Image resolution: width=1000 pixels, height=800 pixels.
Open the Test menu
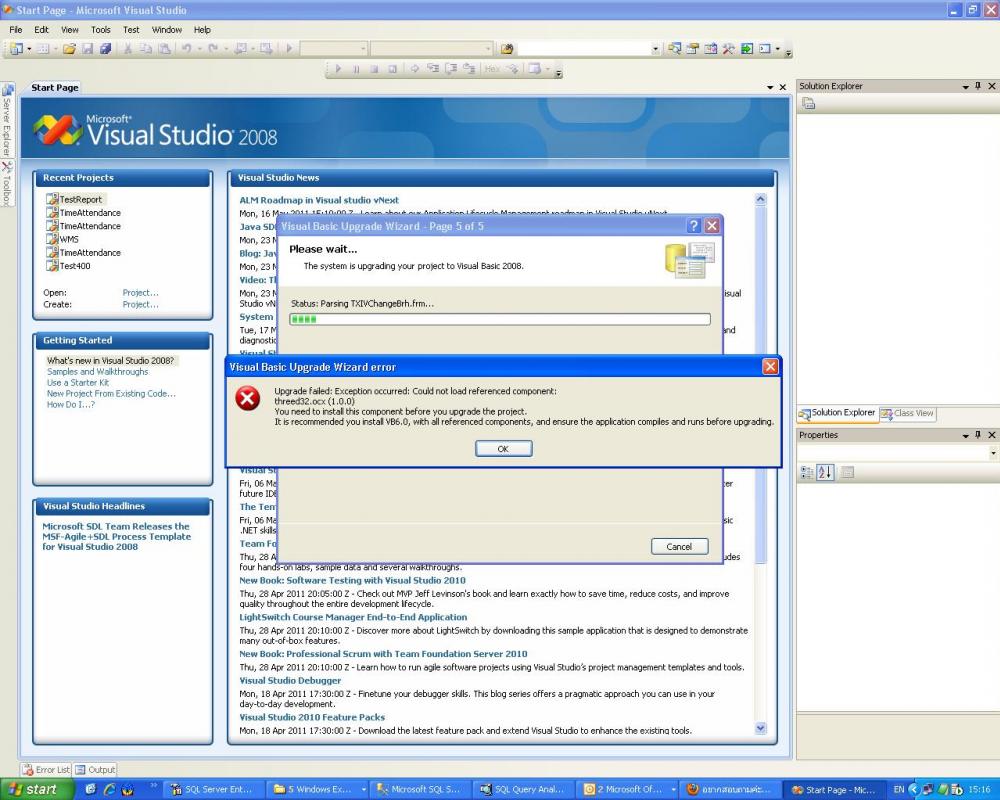pyautogui.click(x=131, y=29)
